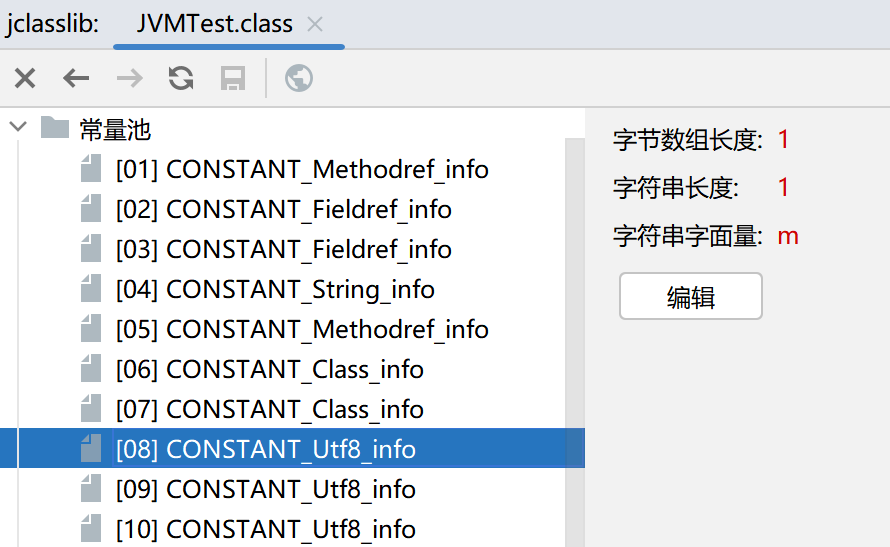
Task: Go back with the left arrow icon
Action: point(76,78)
